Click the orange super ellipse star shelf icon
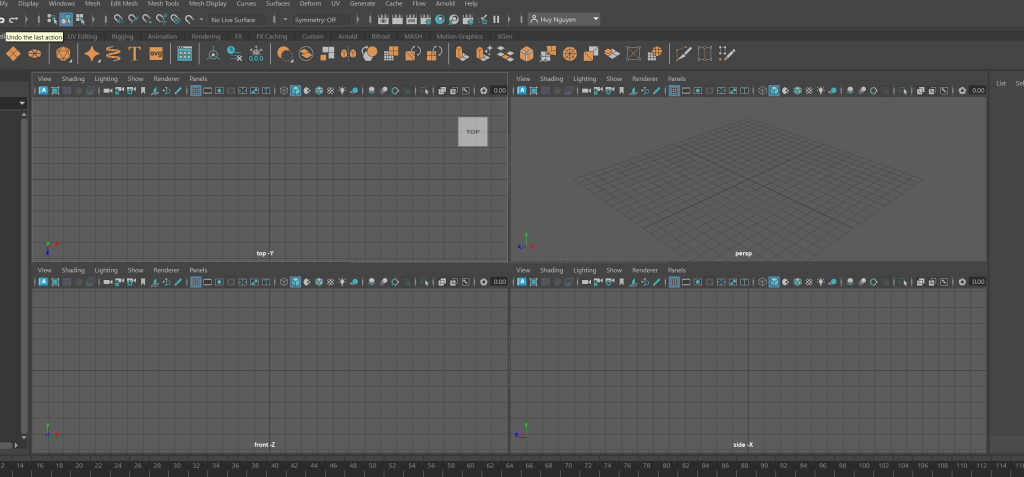The width and height of the screenshot is (1024, 477). [x=92, y=54]
